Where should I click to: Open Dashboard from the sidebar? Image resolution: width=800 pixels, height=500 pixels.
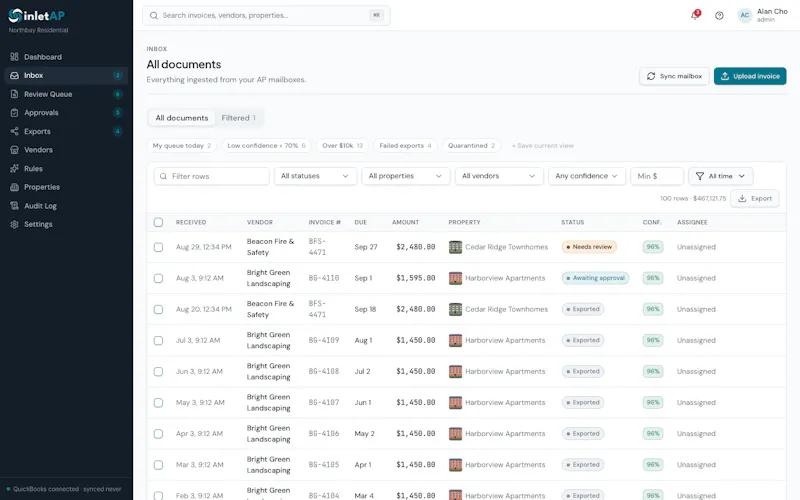click(66, 57)
